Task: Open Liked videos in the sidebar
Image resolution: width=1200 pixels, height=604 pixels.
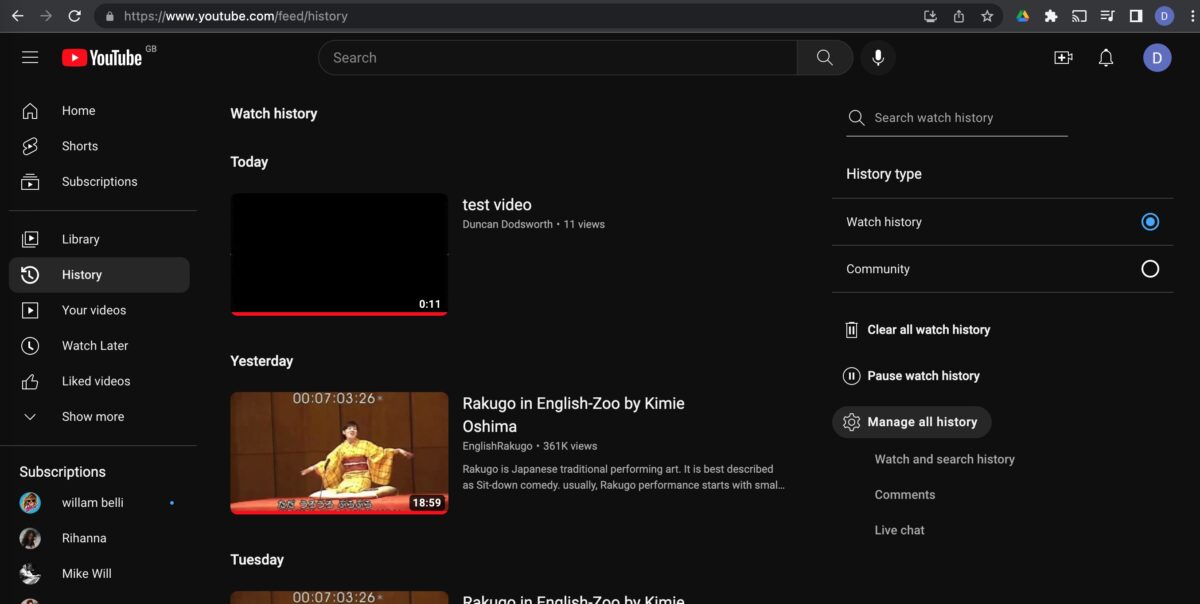Action: [99, 381]
